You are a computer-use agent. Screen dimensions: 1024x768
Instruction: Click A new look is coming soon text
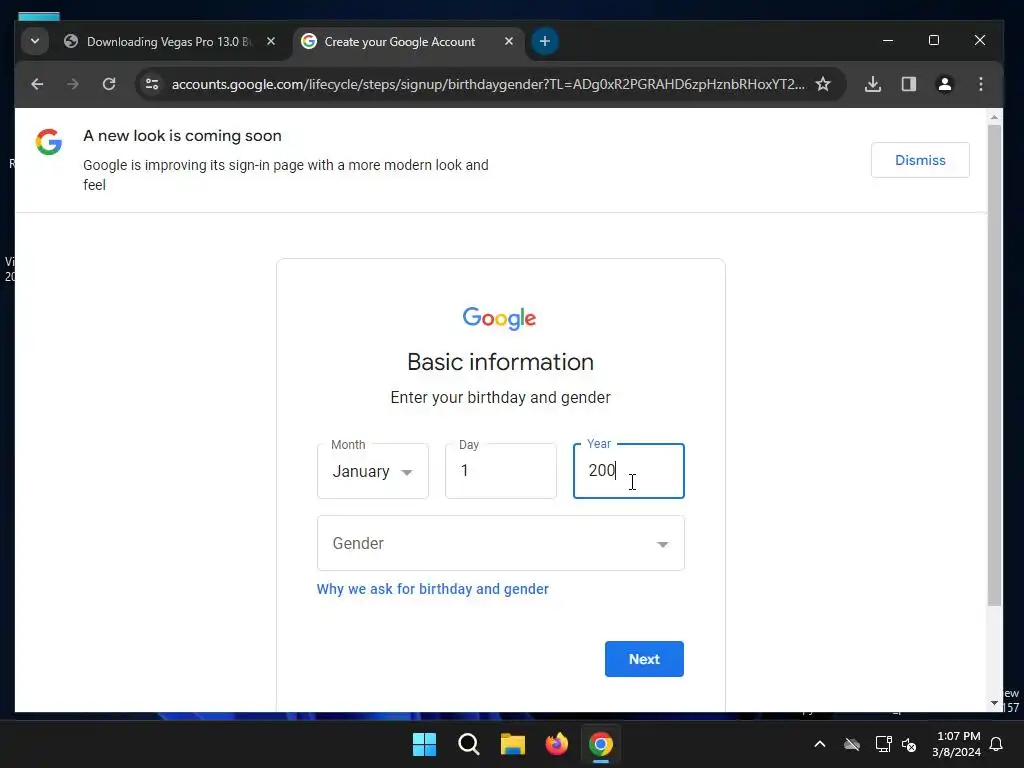182,136
